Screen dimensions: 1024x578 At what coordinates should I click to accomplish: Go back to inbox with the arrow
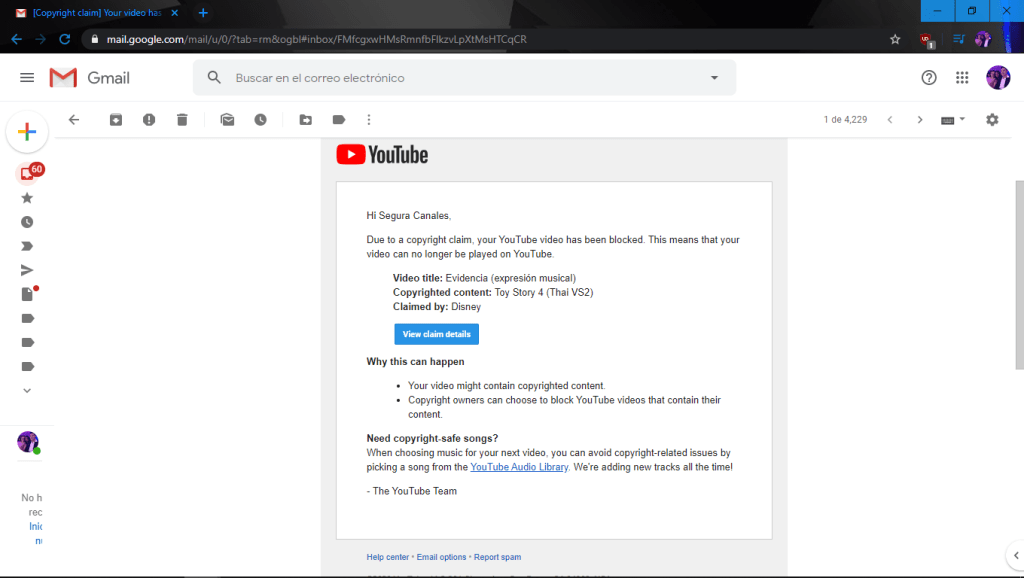(x=74, y=120)
